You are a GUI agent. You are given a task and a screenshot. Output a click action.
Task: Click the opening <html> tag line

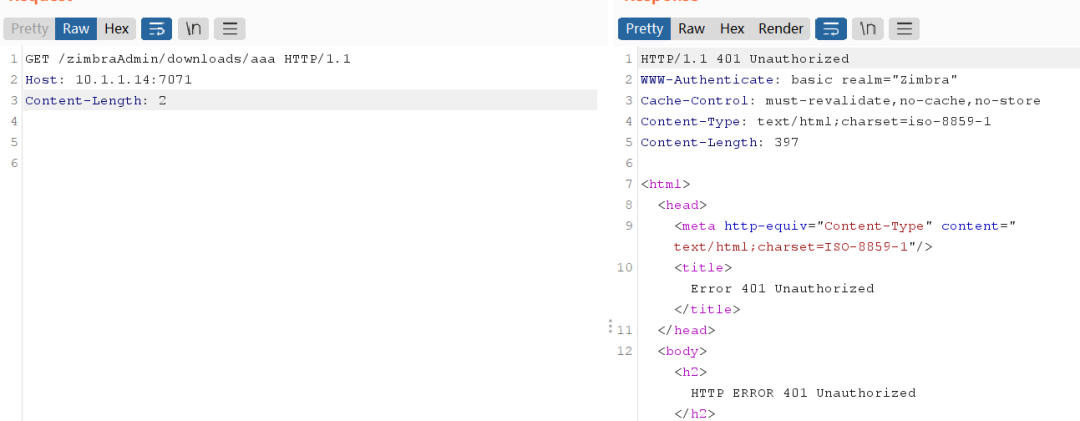point(665,185)
